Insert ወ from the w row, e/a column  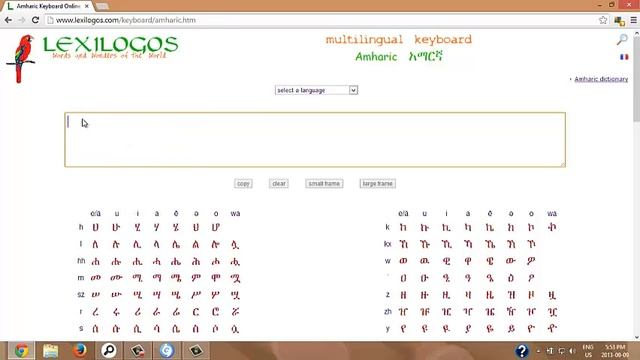(403, 261)
